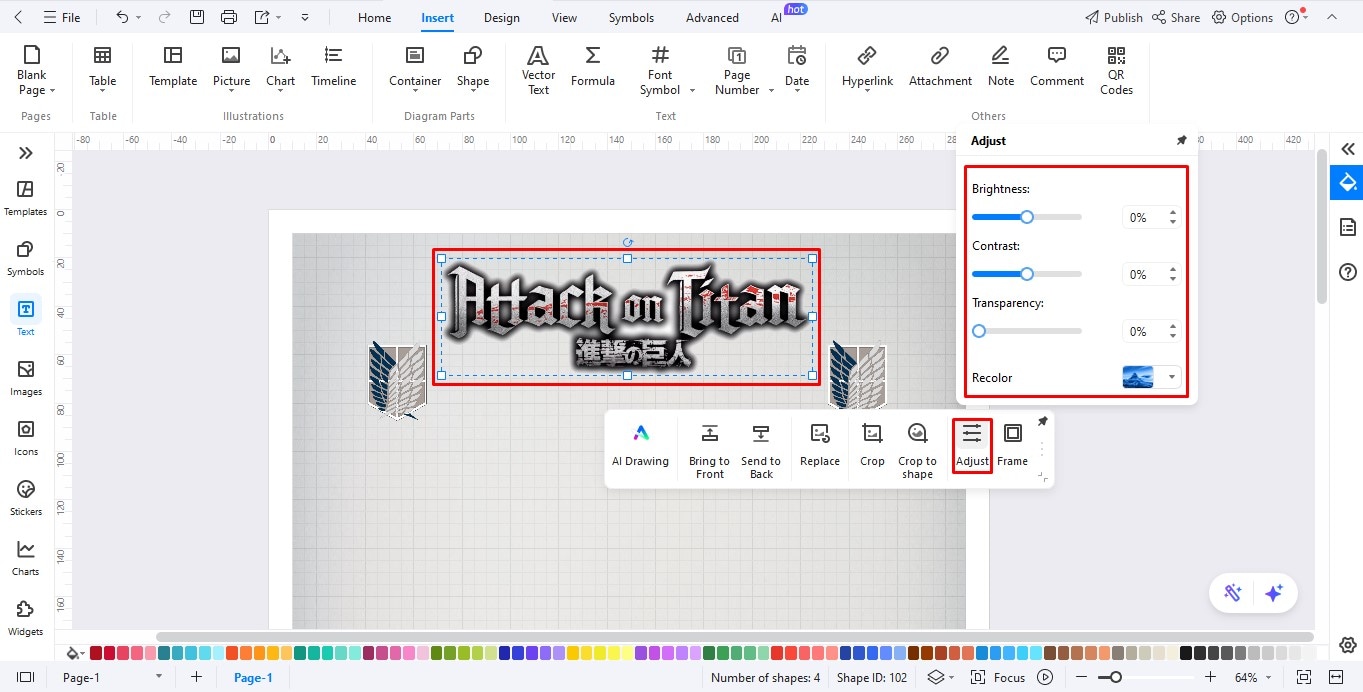This screenshot has width=1363, height=692.
Task: Open the Adjust image option
Action: tap(972, 445)
